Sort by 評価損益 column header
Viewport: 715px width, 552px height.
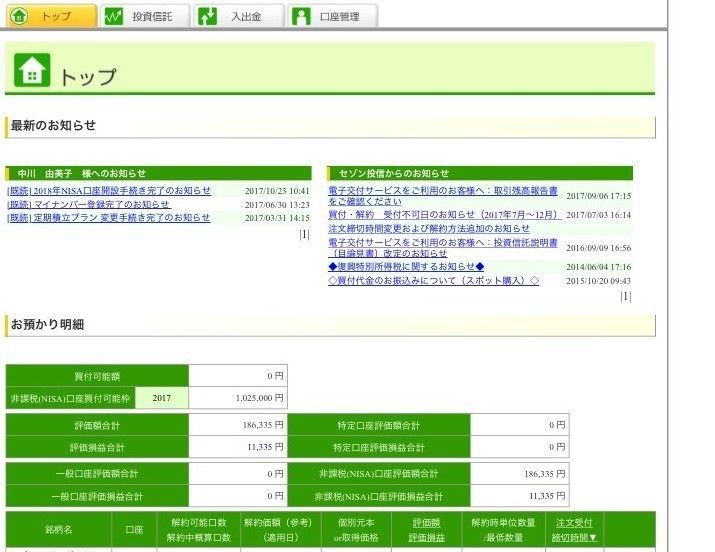click(x=426, y=537)
